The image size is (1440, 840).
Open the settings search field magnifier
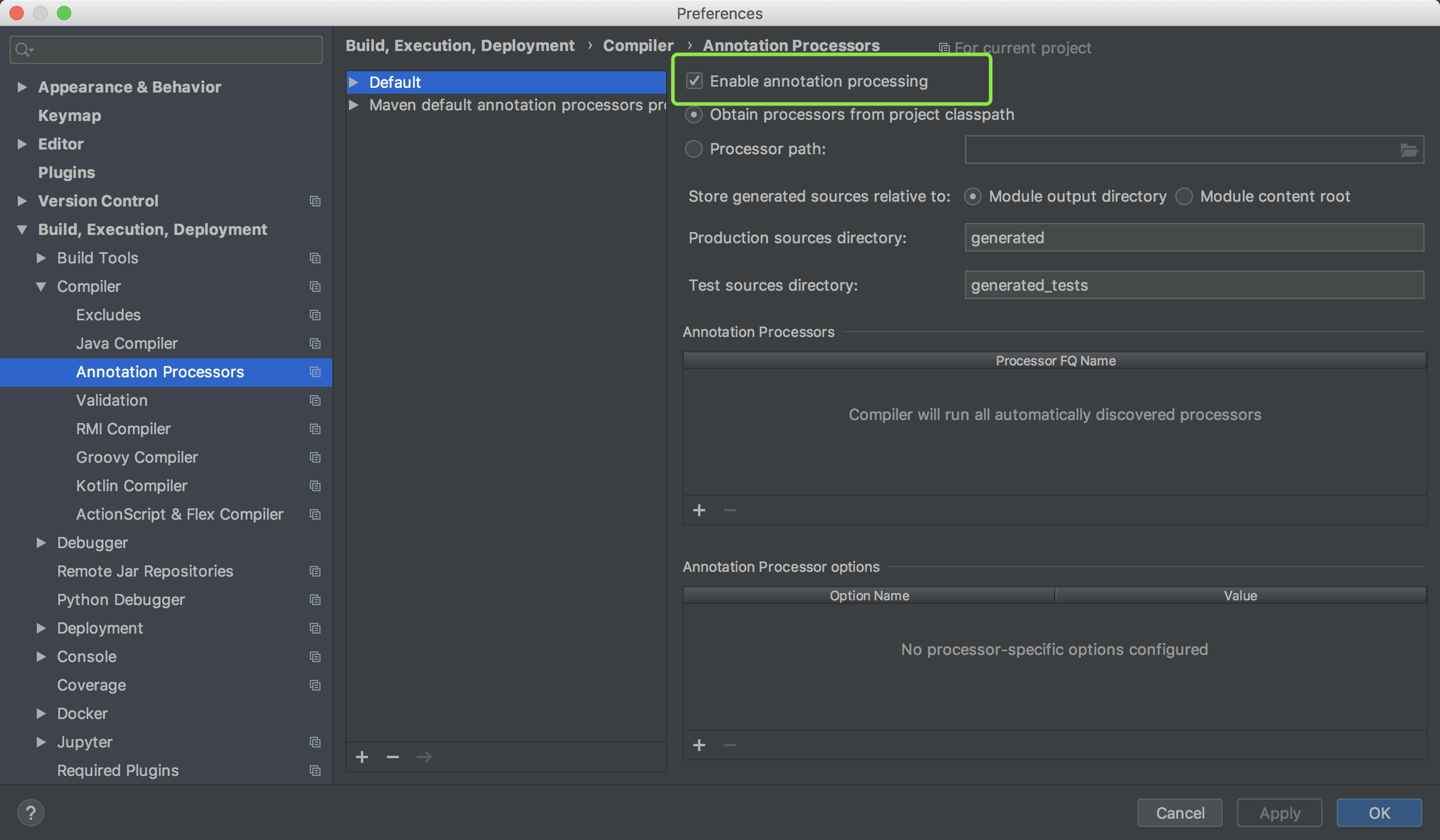coord(24,49)
